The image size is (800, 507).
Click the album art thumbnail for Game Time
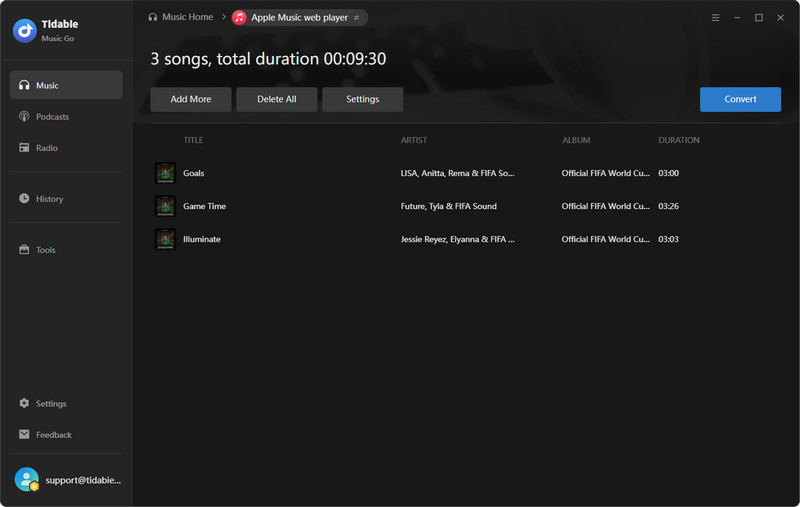165,206
